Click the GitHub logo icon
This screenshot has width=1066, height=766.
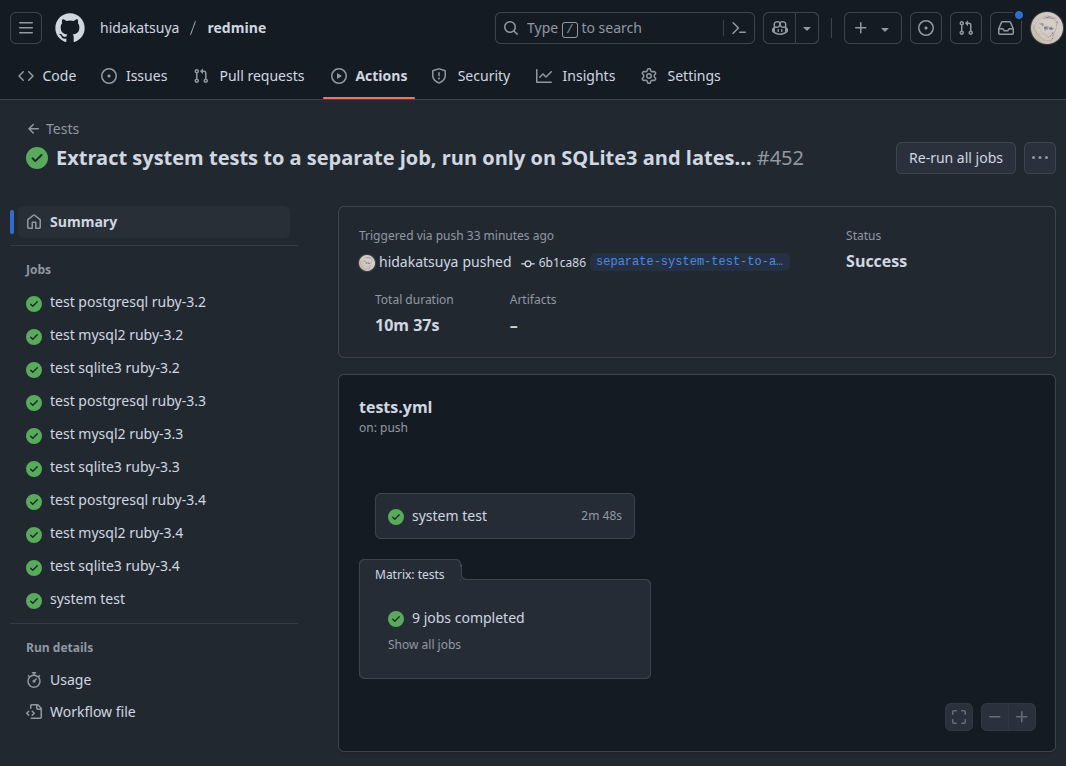[x=70, y=28]
